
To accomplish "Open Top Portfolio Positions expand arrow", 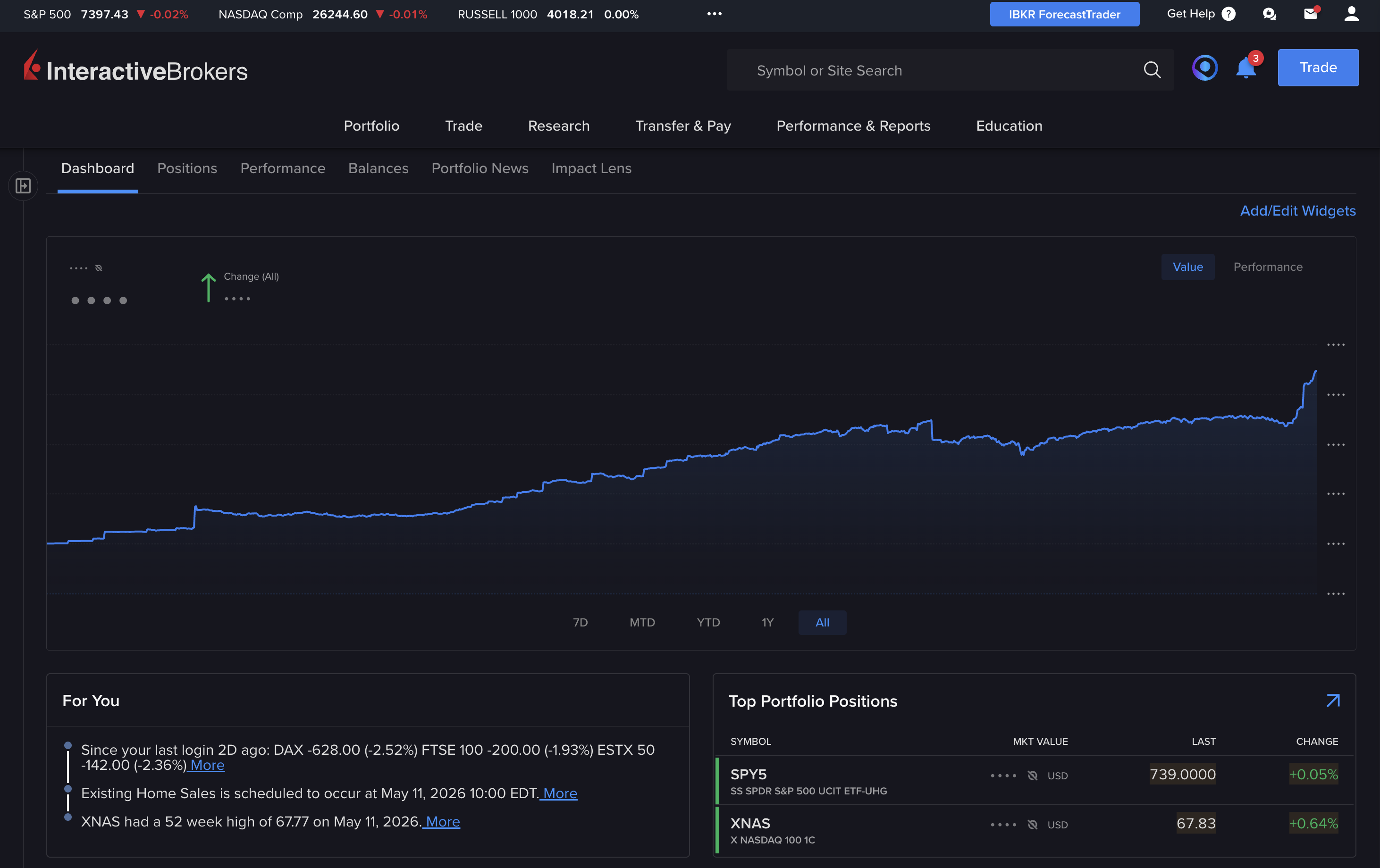I will [1333, 700].
